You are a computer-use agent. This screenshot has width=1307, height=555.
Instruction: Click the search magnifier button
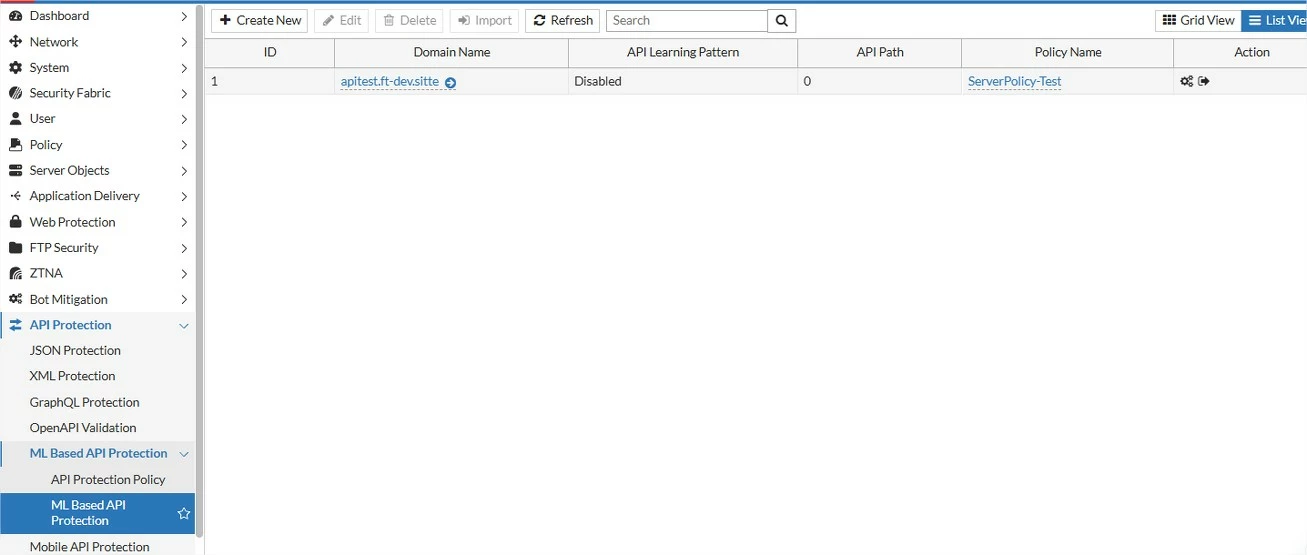tap(782, 20)
